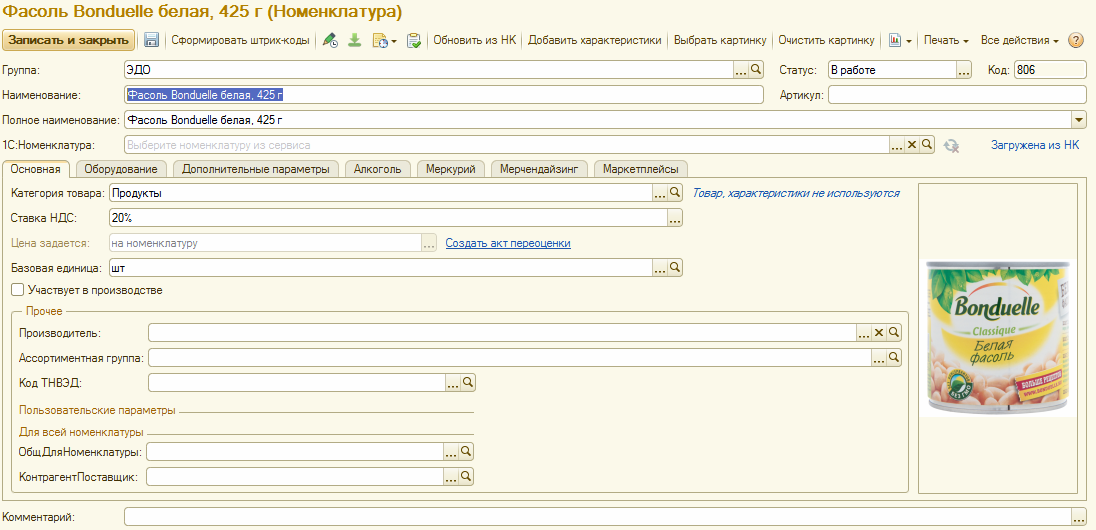Image resolution: width=1096 pixels, height=530 pixels.
Task: Open 1С:Номенклатура selection ellipsis button
Action: click(x=897, y=145)
